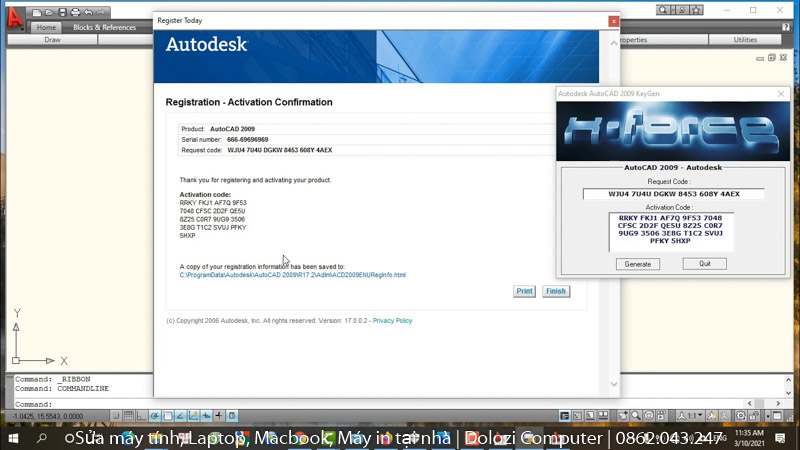This screenshot has height=450, width=800.
Task: Open the saved RegInfo.html file path link
Action: click(x=292, y=275)
